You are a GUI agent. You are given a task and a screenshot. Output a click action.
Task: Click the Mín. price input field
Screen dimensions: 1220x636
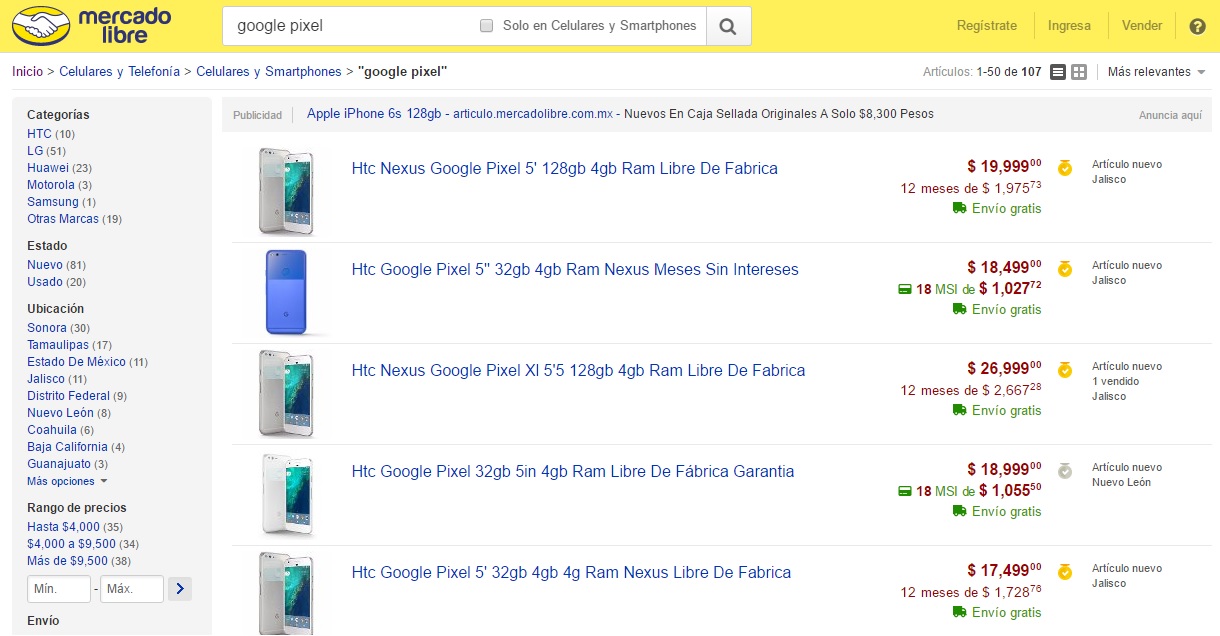point(59,589)
